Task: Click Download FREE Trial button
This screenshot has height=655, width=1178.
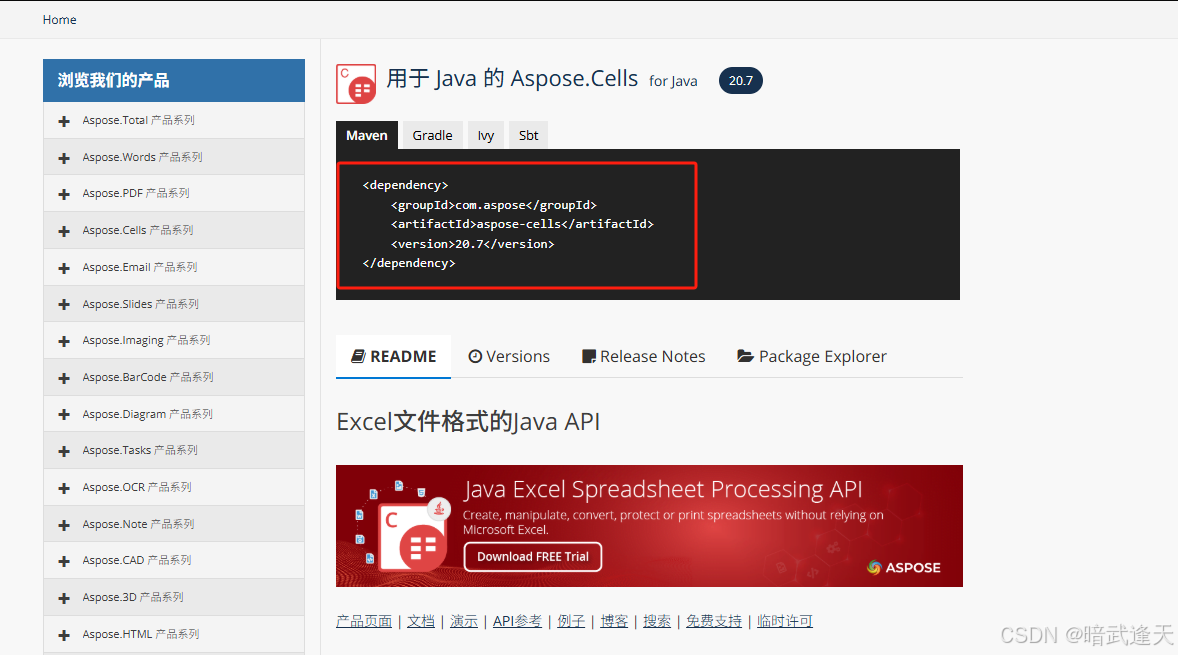Action: click(x=533, y=557)
